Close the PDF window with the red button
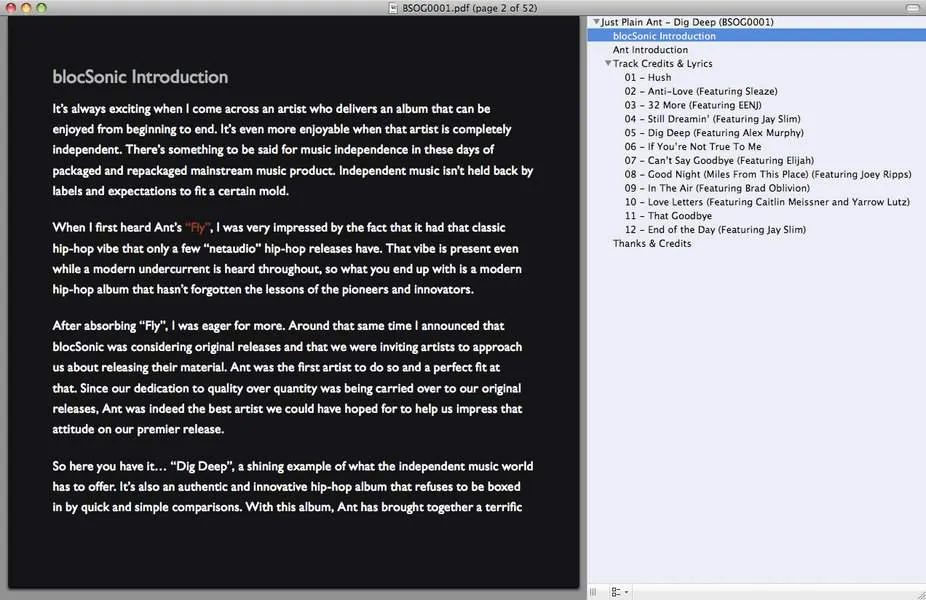926x600 pixels. 11,8
